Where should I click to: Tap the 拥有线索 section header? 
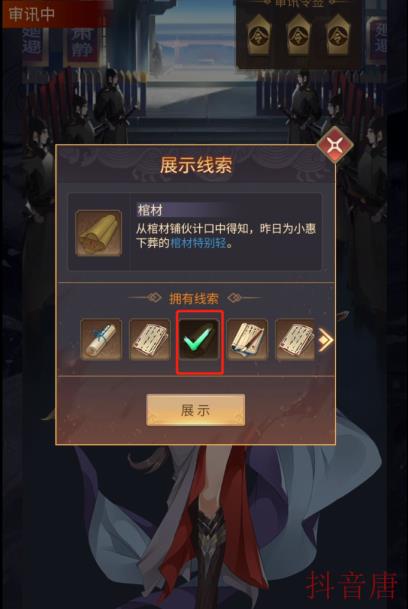click(194, 298)
